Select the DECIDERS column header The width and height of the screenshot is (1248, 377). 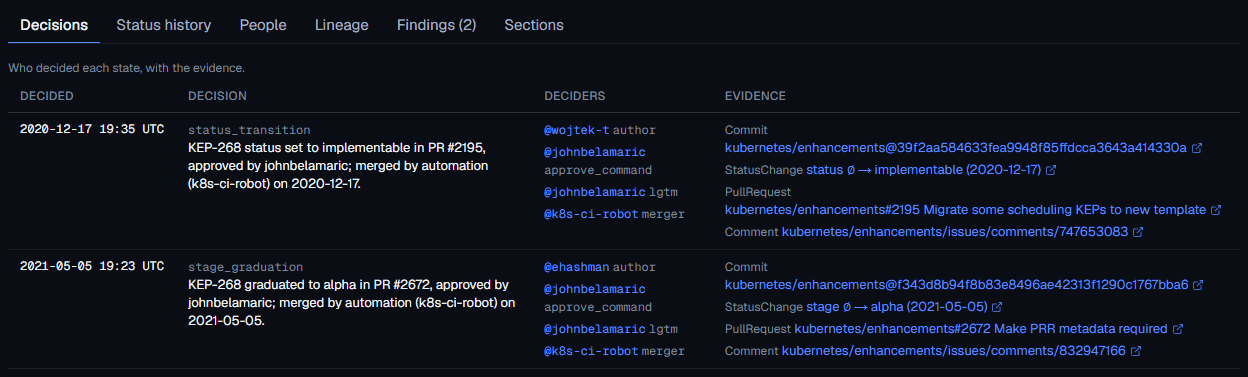pyautogui.click(x=574, y=96)
